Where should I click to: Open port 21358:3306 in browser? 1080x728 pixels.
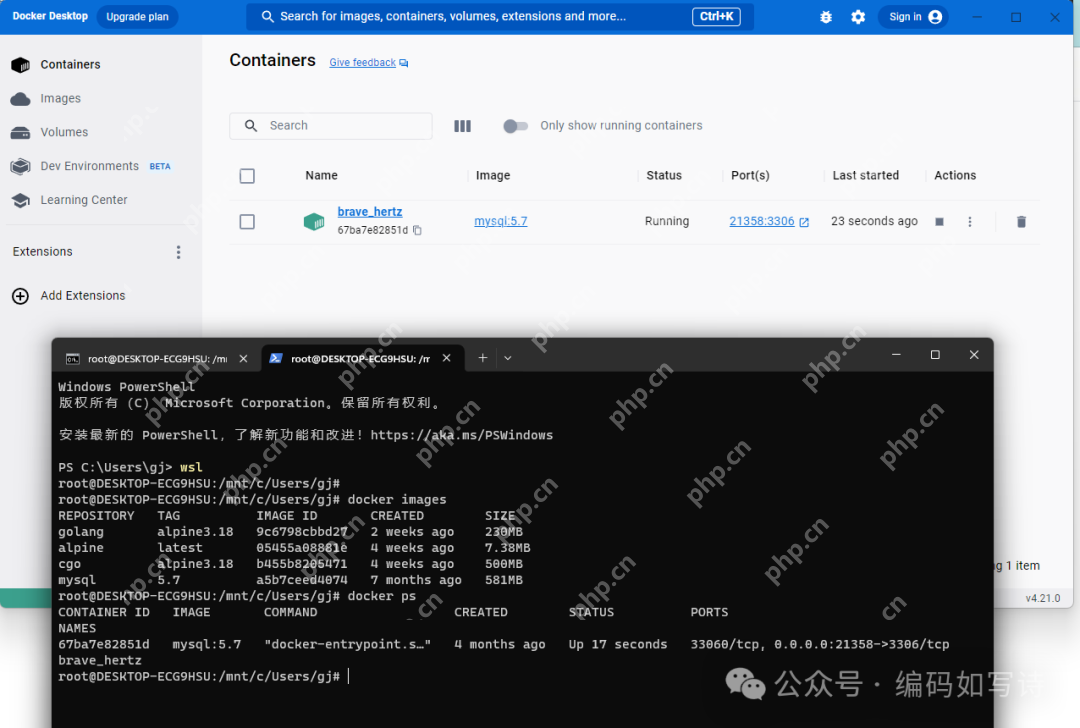pyautogui.click(x=769, y=221)
